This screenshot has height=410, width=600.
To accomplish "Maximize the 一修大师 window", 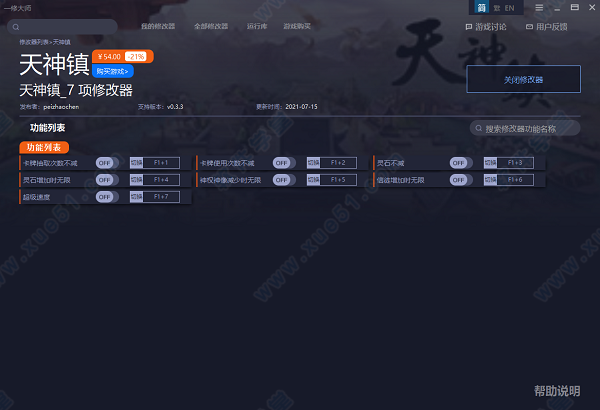I will point(575,8).
